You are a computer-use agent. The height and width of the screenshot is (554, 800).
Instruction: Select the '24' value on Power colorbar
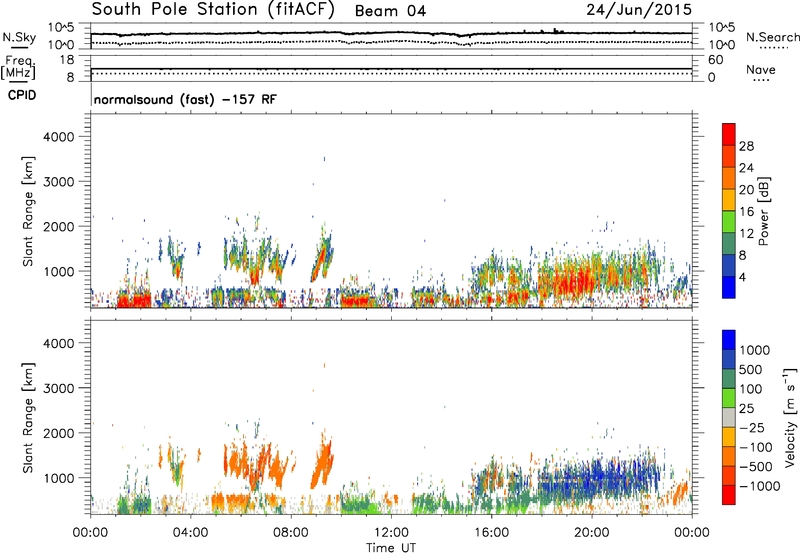click(746, 168)
